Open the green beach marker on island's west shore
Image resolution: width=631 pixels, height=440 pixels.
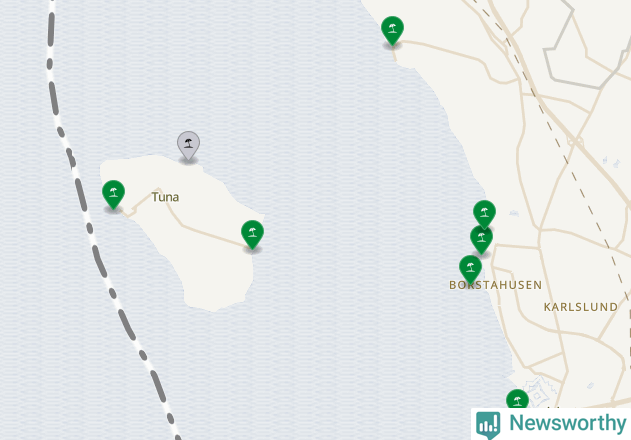tap(113, 194)
